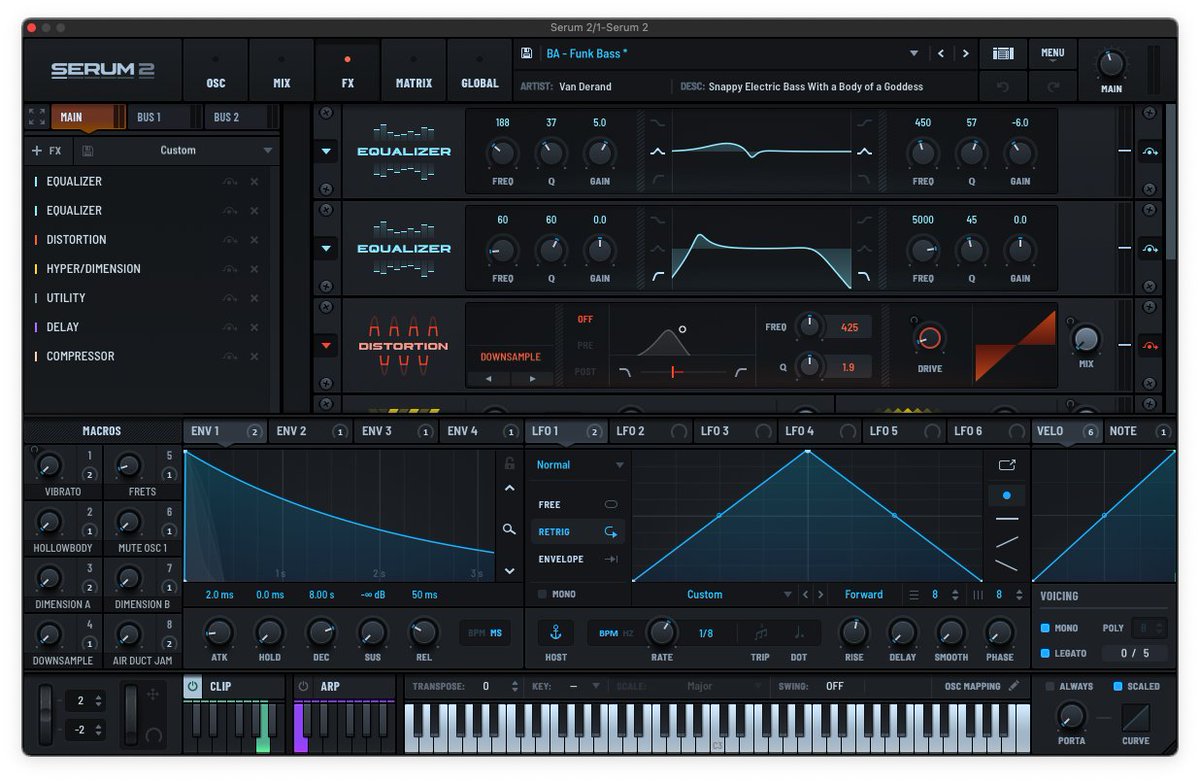Toggle the LEGATO checkbox

pos(1045,653)
